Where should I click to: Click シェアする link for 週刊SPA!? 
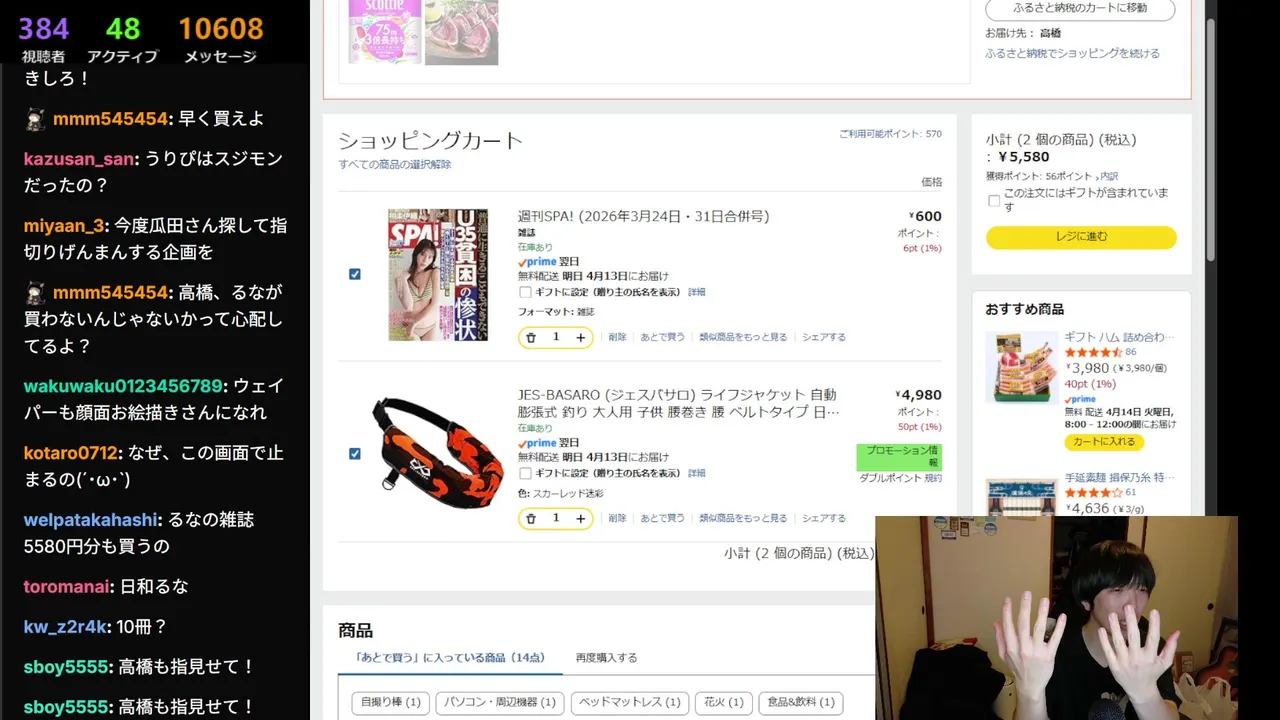(824, 338)
